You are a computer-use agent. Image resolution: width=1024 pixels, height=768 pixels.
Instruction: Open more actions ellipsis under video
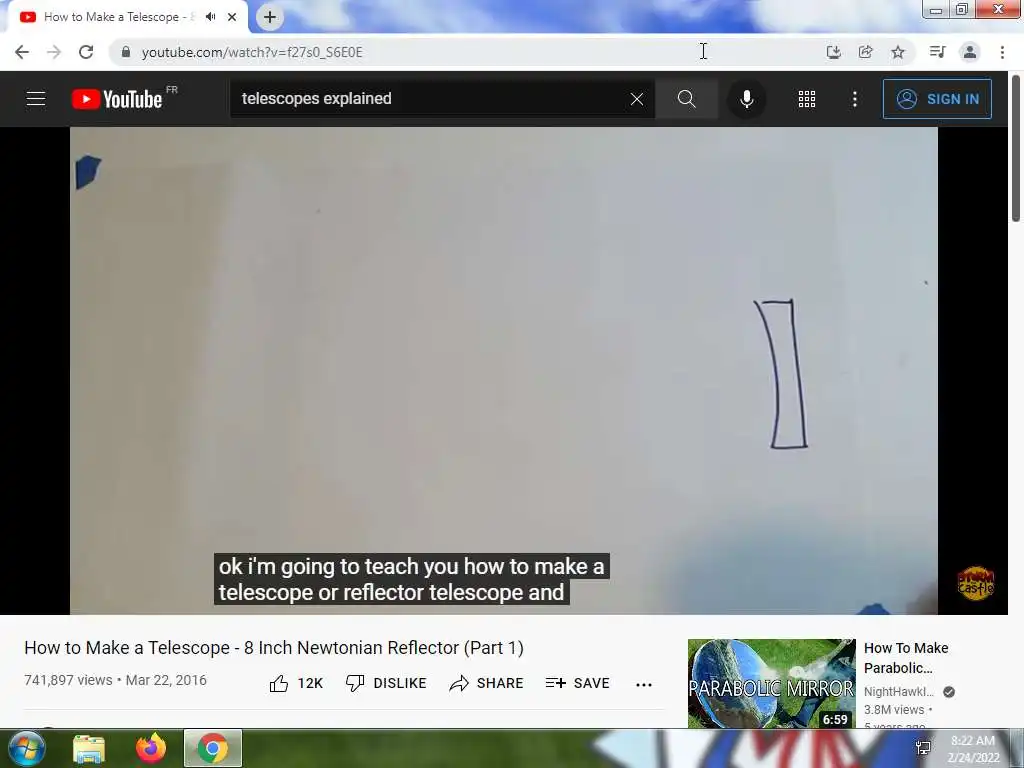644,684
